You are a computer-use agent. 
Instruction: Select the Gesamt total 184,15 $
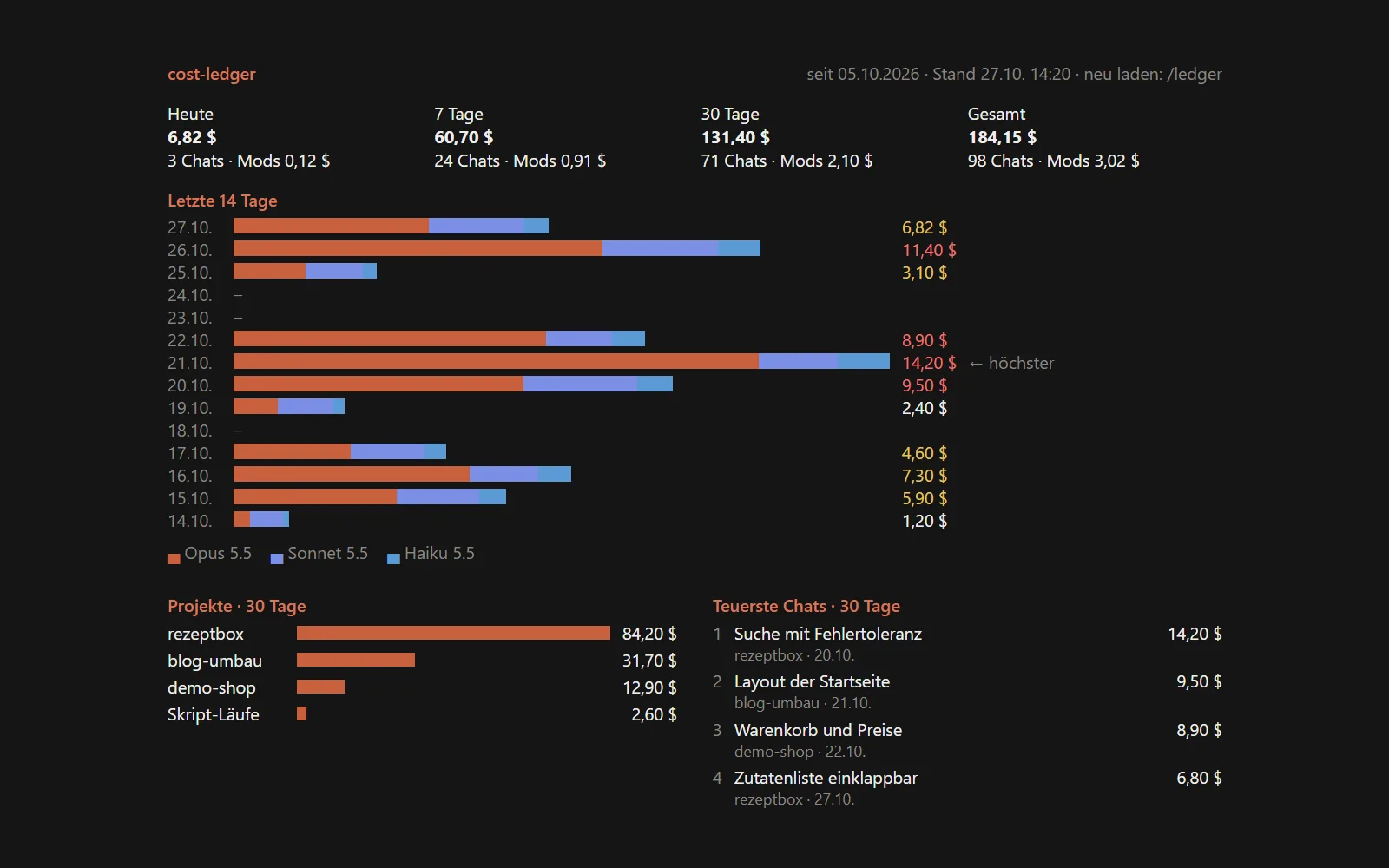(x=1002, y=137)
